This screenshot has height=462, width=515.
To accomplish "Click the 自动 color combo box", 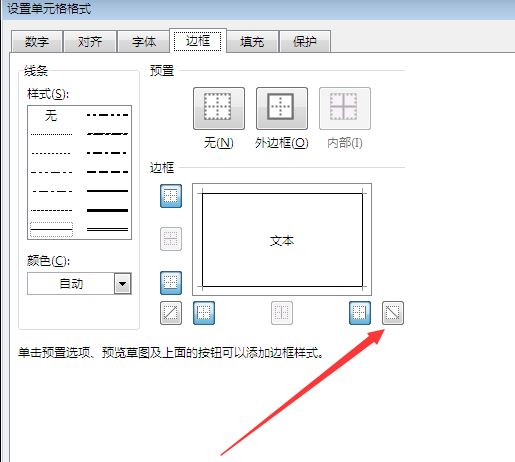I will pos(79,284).
